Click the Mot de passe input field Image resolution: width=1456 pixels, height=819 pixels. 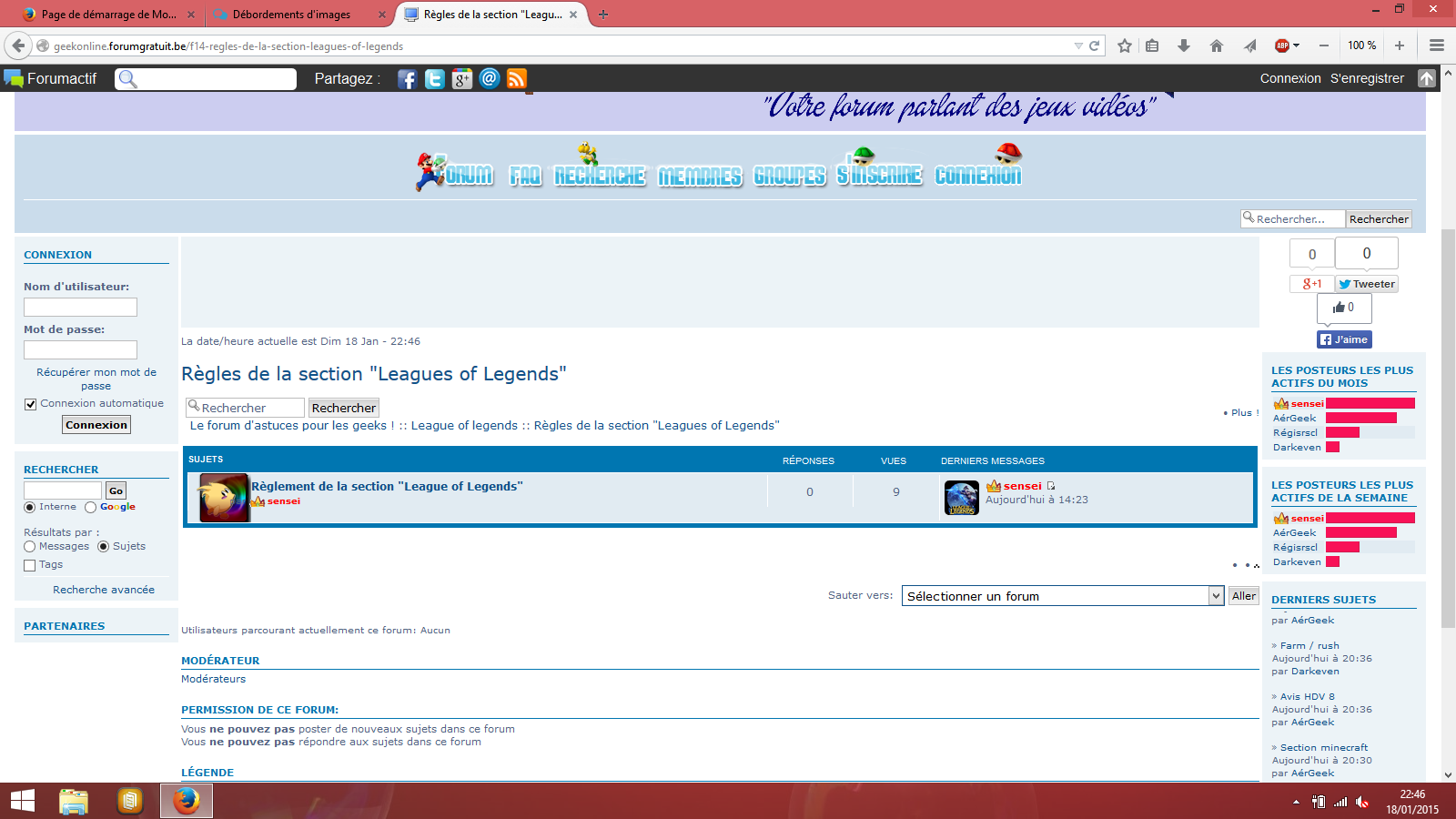coord(80,349)
